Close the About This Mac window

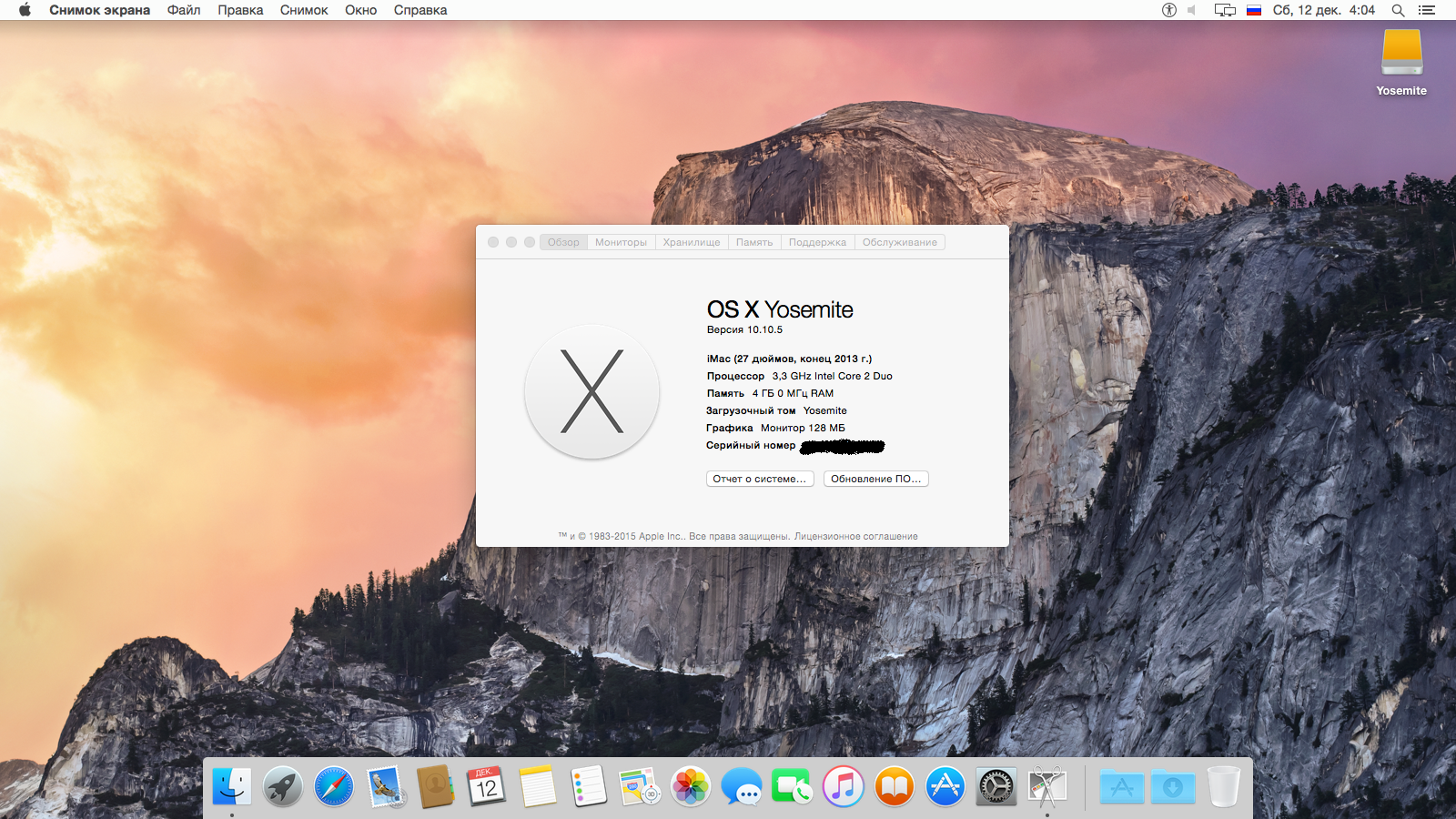(493, 242)
